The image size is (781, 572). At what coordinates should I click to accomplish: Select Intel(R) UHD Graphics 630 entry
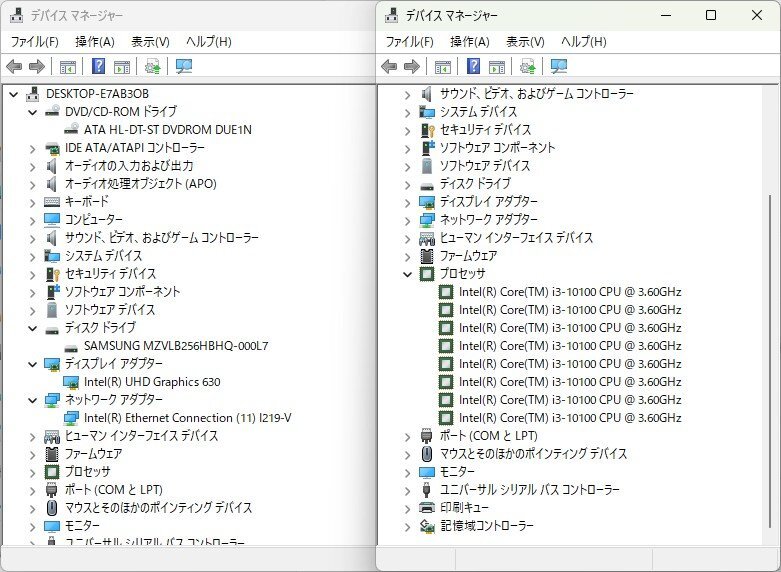[152, 382]
